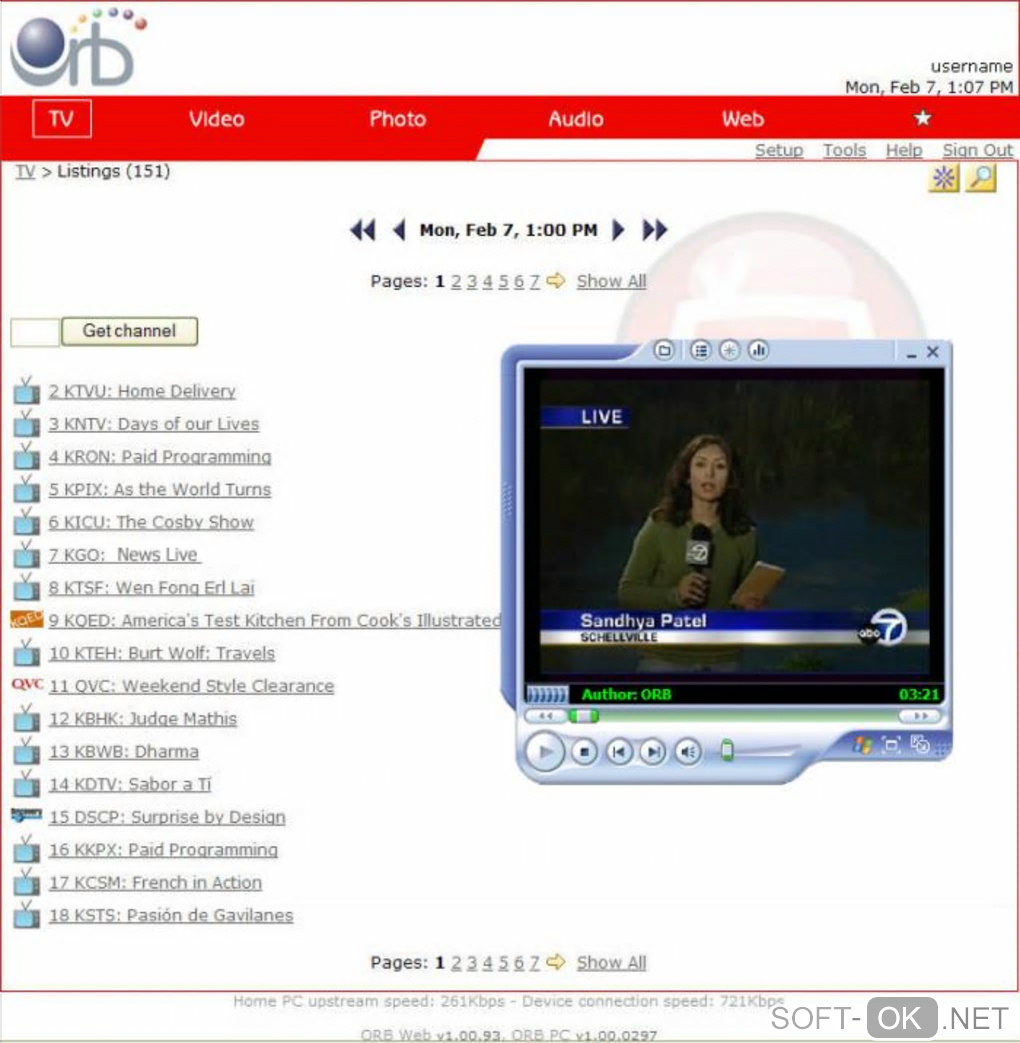This screenshot has width=1020, height=1043.
Task: Click fast-forward button on seek bar
Action: point(920,716)
